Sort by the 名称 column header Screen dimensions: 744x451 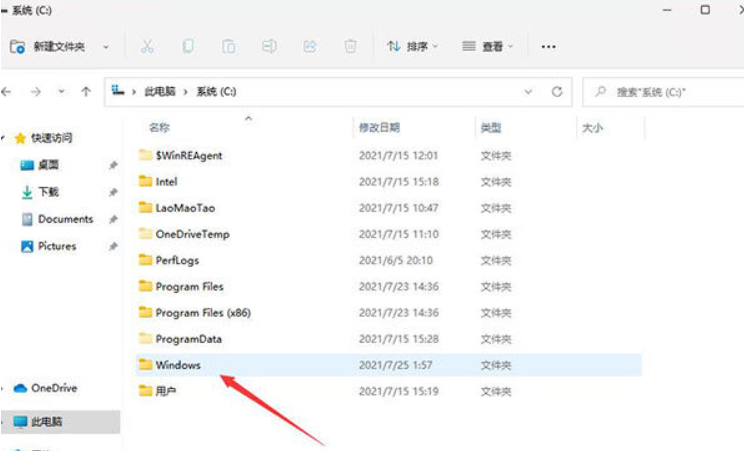click(159, 127)
